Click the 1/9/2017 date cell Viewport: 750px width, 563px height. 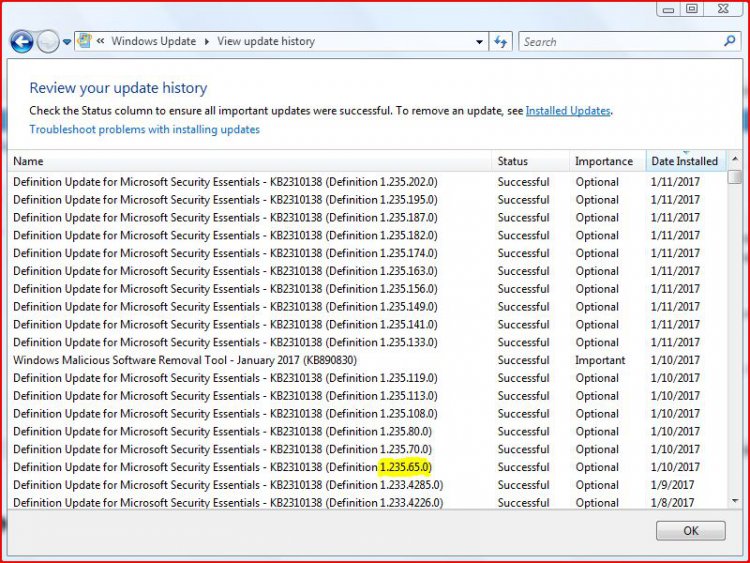coord(672,485)
